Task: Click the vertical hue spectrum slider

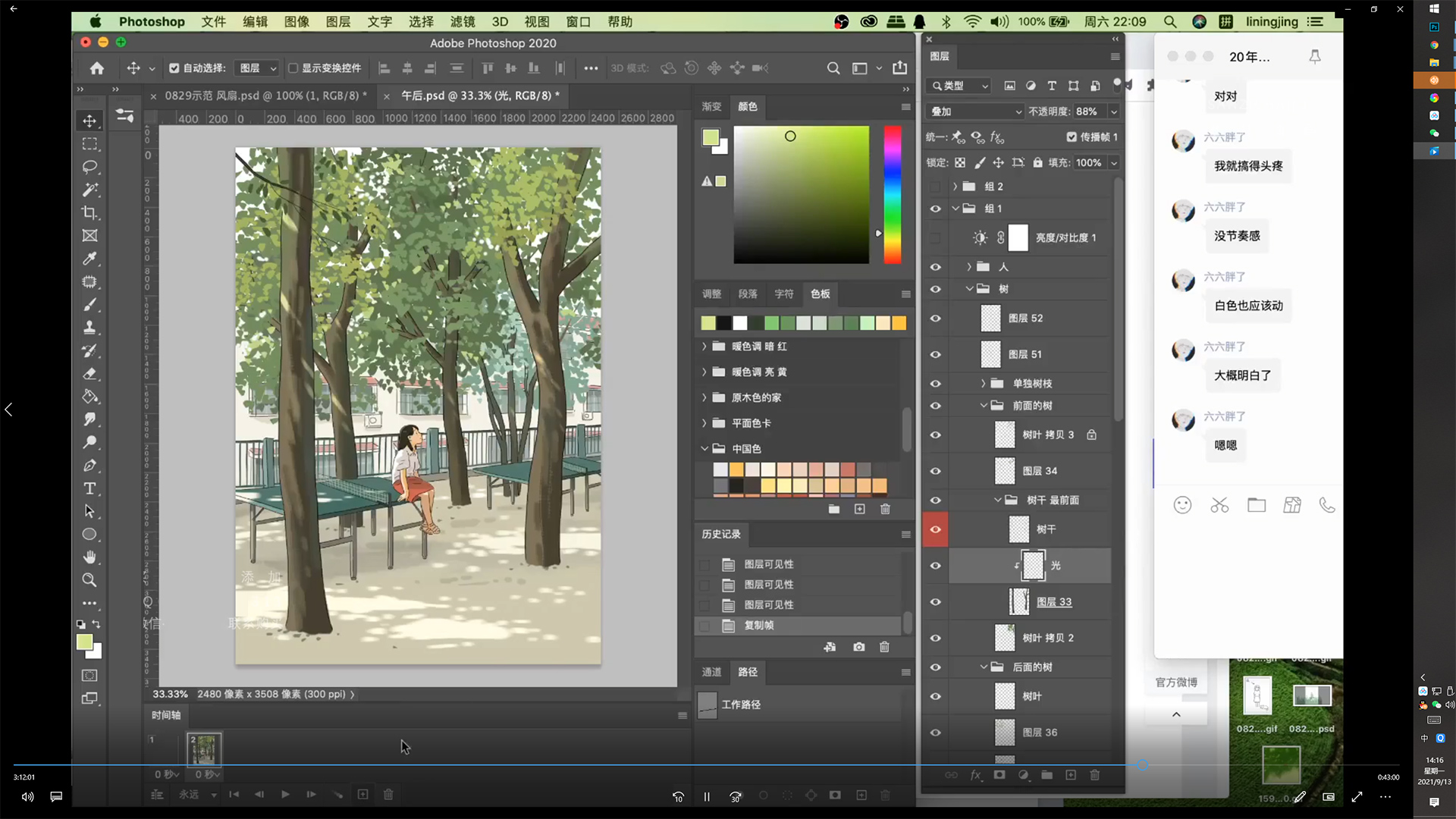Action: pos(893,195)
